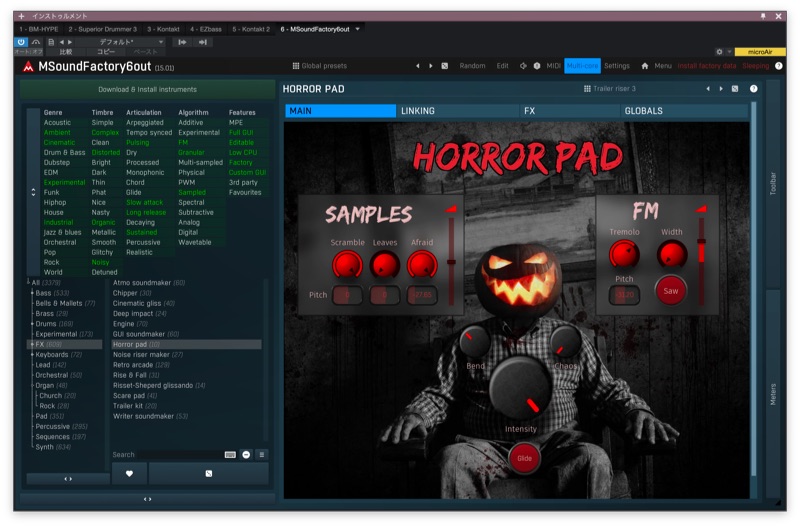Image resolution: width=800 pixels, height=526 pixels.
Task: Click the help question mark beside Trailer riser 3
Action: pyautogui.click(x=753, y=89)
